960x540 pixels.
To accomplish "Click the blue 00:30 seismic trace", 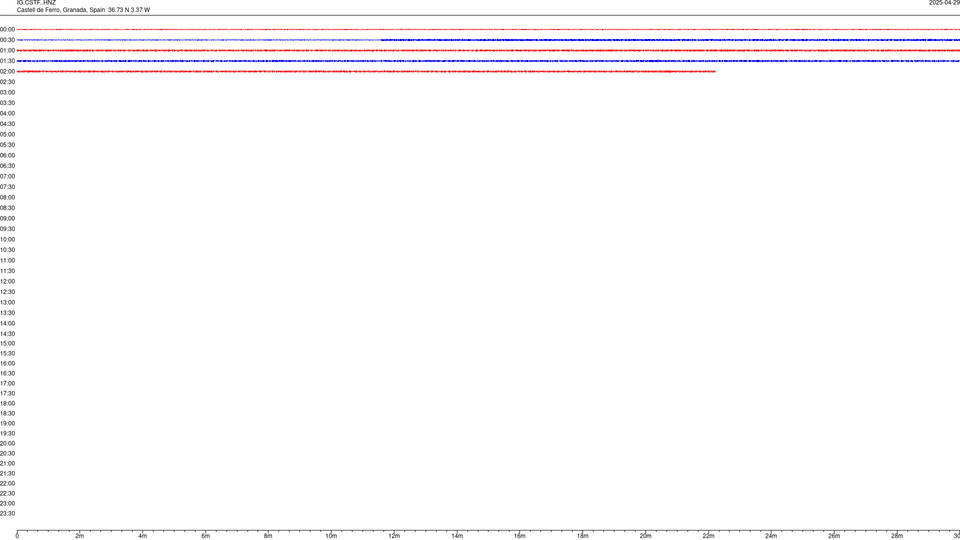I will [x=488, y=40].
